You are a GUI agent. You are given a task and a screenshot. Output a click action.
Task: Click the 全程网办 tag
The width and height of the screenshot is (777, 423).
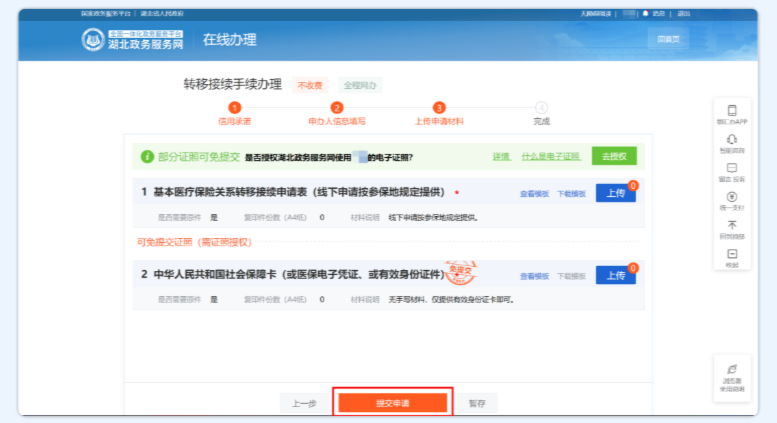coord(360,85)
